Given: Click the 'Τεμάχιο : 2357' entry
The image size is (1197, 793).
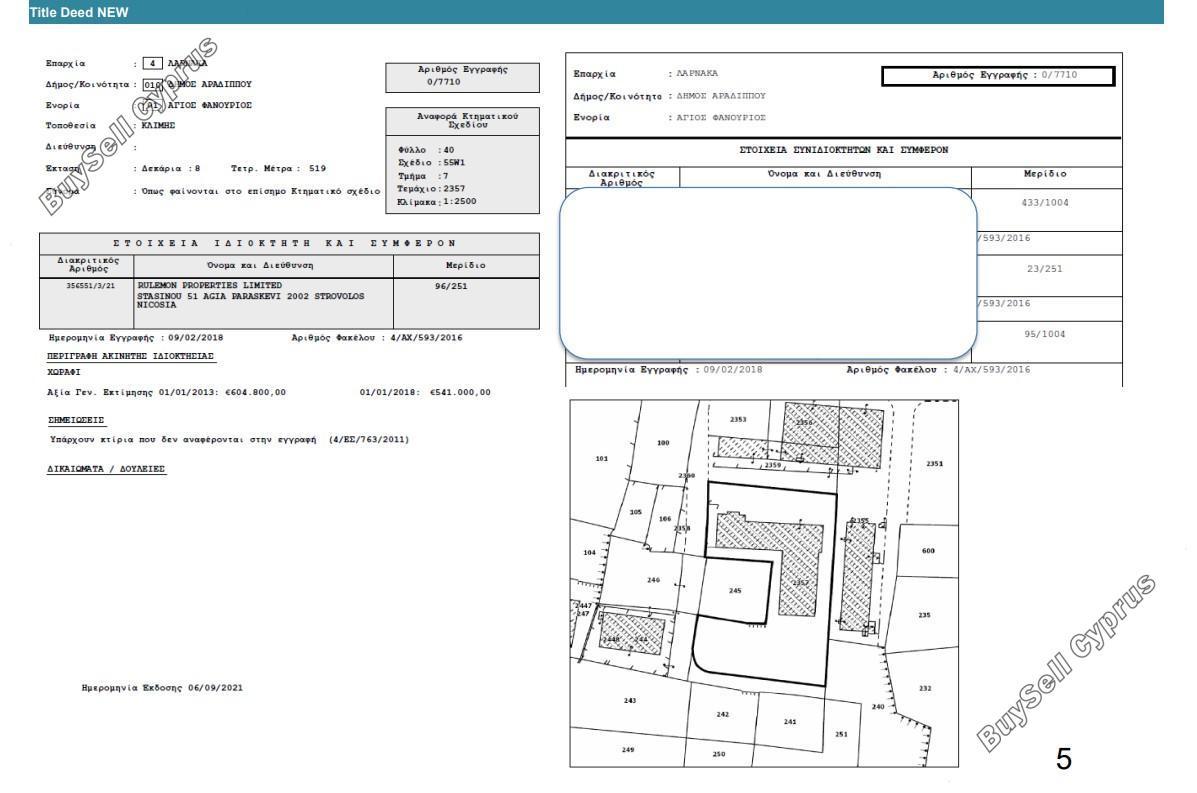Looking at the screenshot, I should click(x=431, y=189).
